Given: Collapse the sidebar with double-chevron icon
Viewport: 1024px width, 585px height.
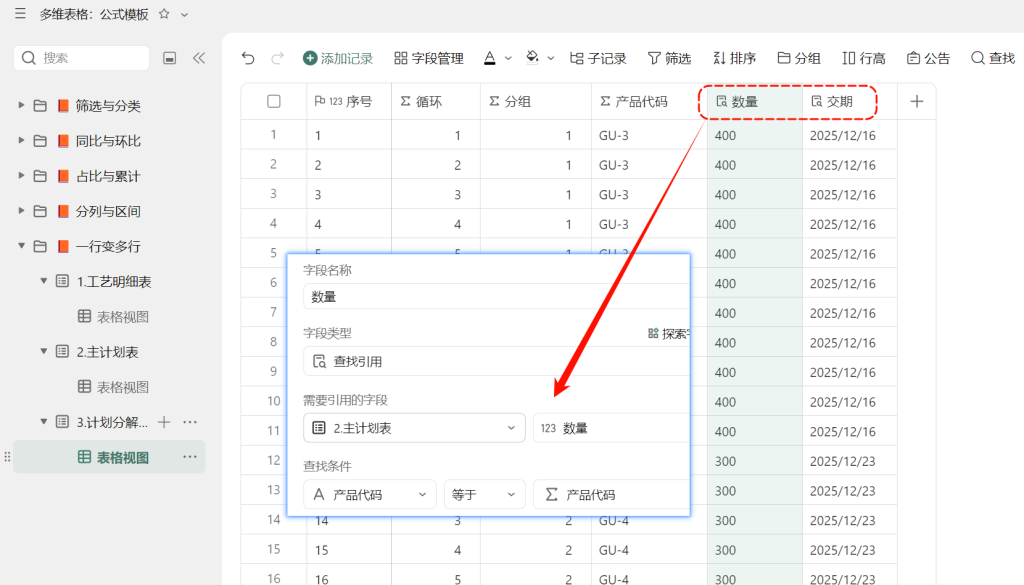Looking at the screenshot, I should [199, 58].
